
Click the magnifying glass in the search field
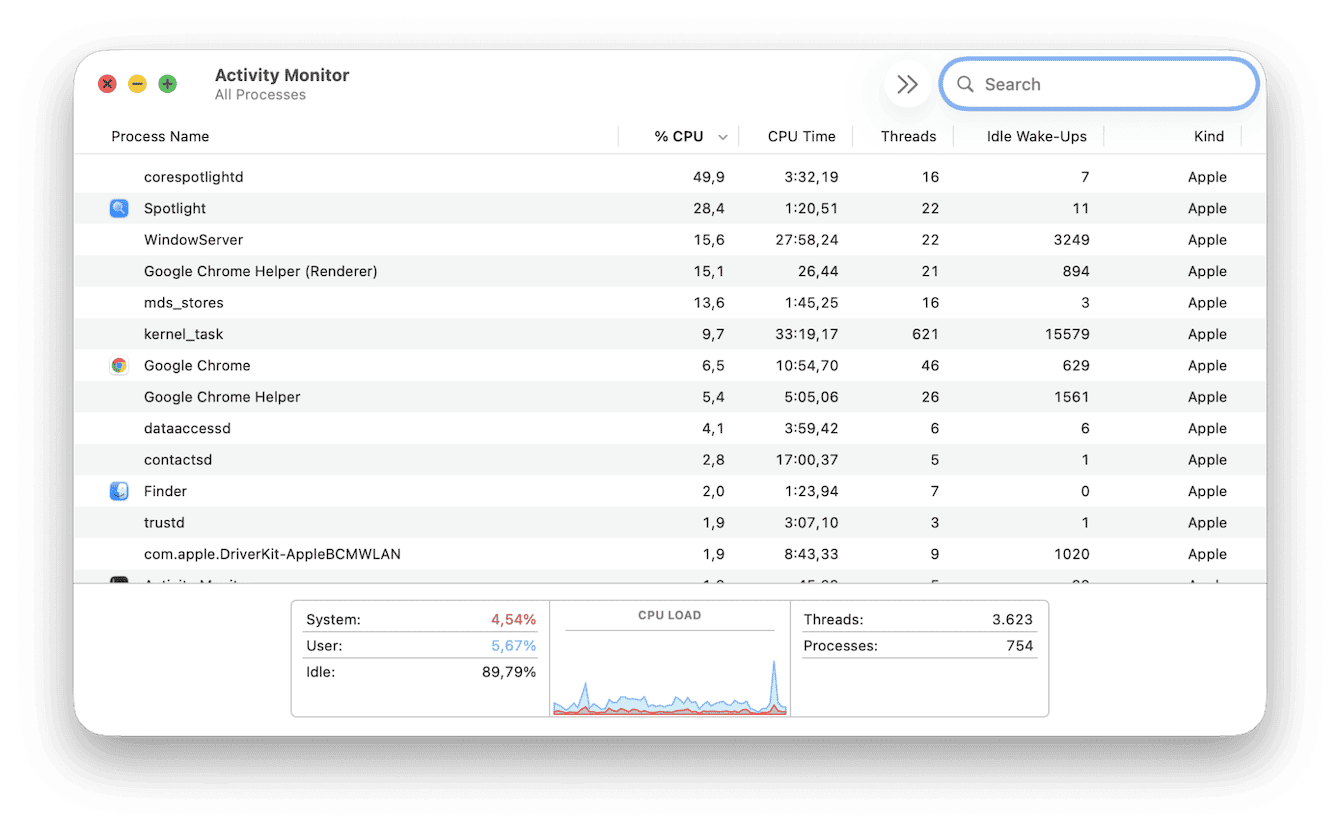(x=965, y=84)
